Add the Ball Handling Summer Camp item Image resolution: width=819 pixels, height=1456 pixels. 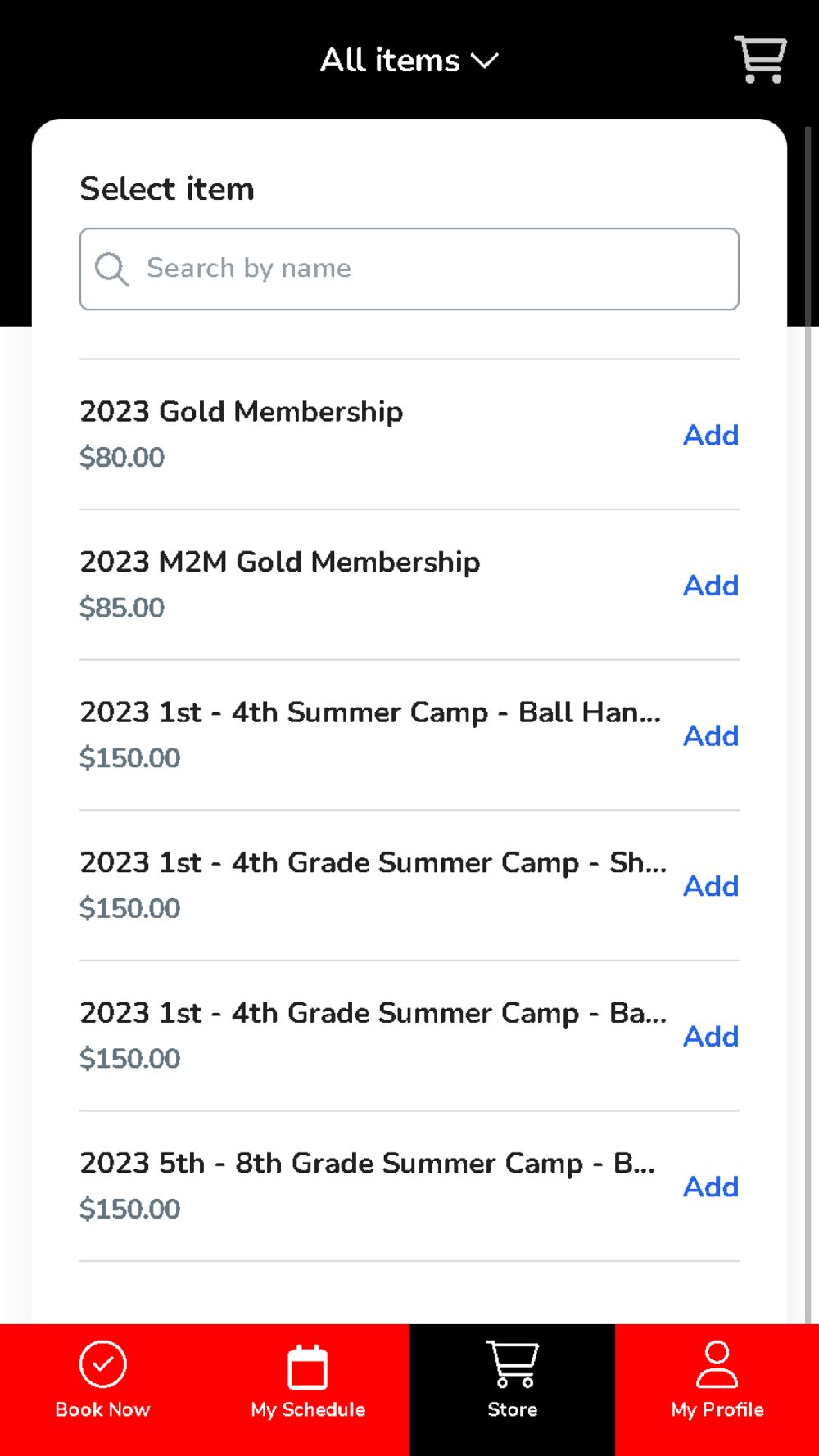(710, 735)
